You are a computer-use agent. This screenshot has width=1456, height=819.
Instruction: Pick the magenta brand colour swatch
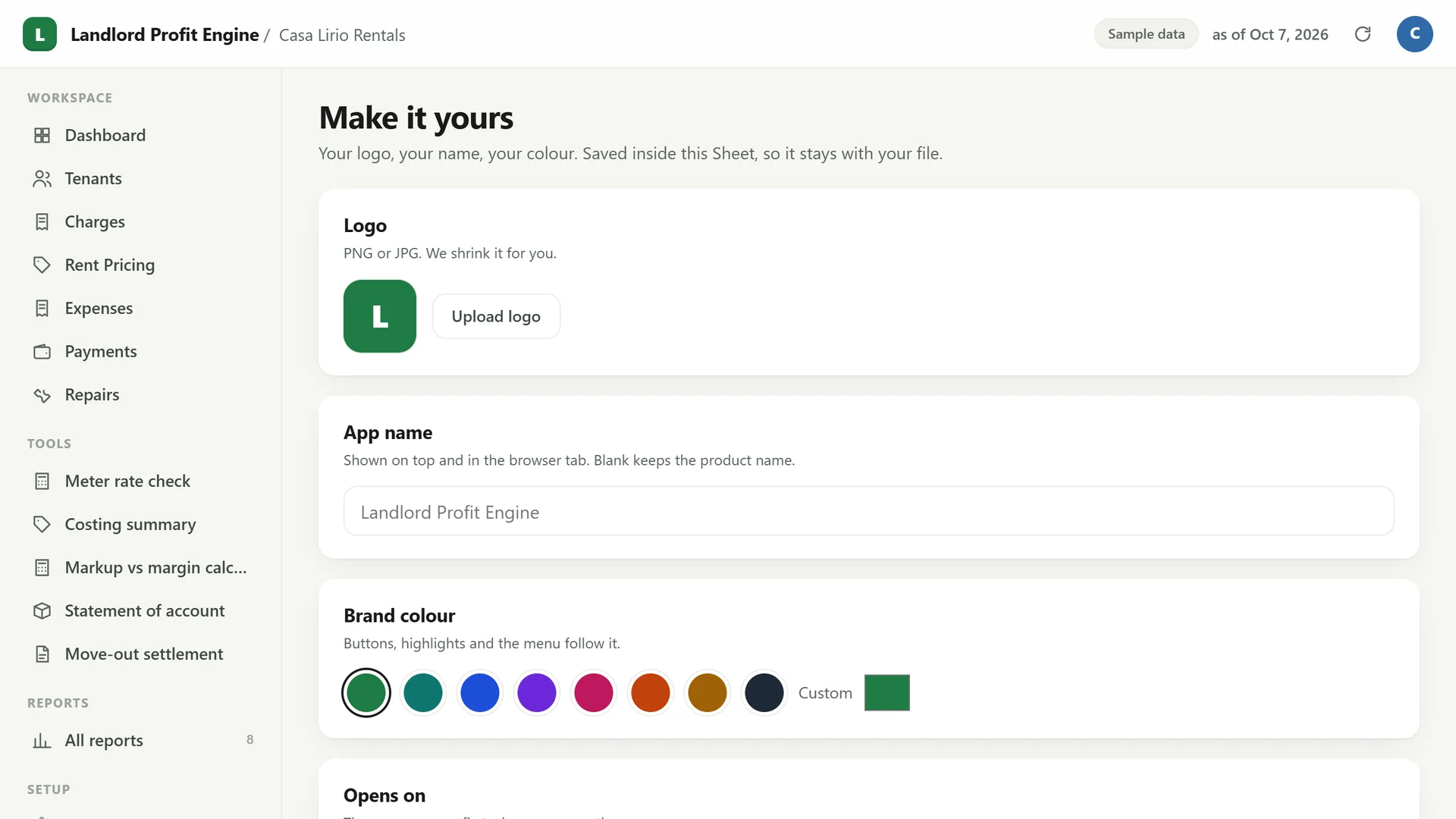(x=594, y=692)
